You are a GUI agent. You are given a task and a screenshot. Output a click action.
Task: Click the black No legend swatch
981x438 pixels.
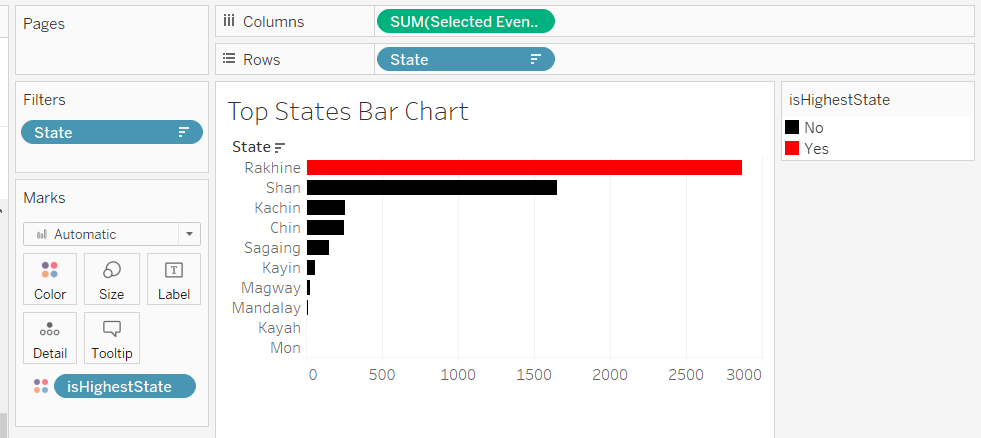tap(792, 127)
